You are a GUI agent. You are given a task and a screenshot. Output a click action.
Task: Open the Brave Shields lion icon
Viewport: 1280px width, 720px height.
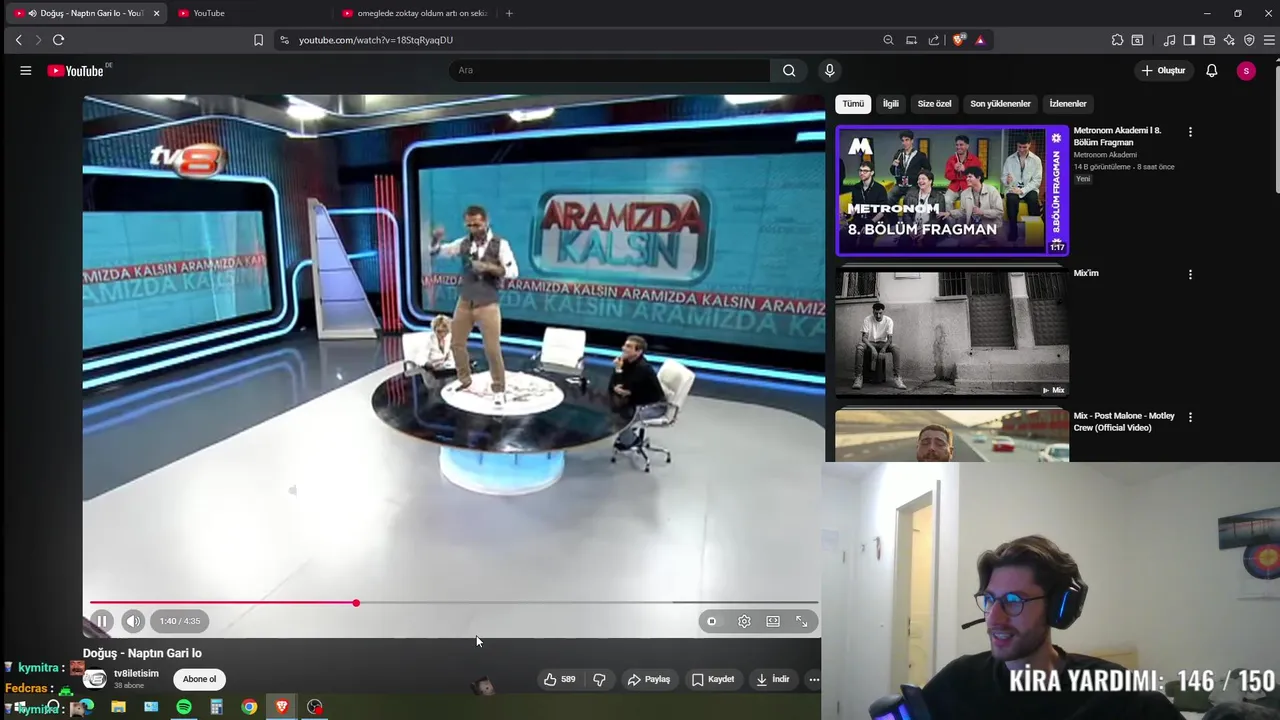click(x=959, y=40)
